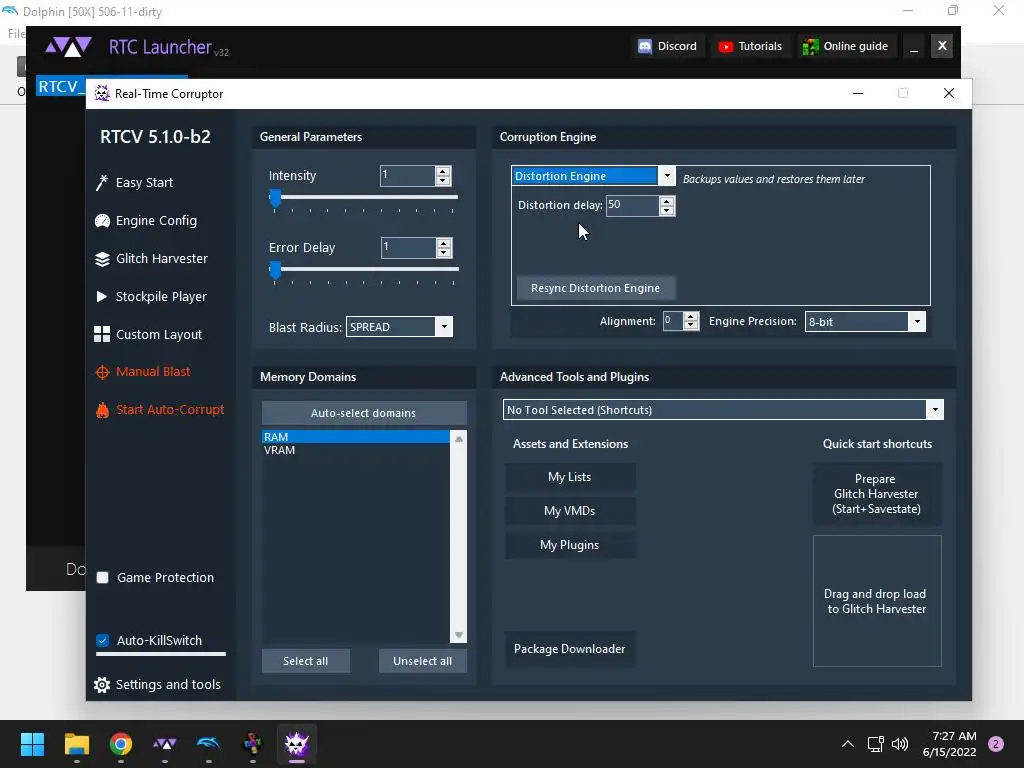Open the notification count badge

coord(996,744)
